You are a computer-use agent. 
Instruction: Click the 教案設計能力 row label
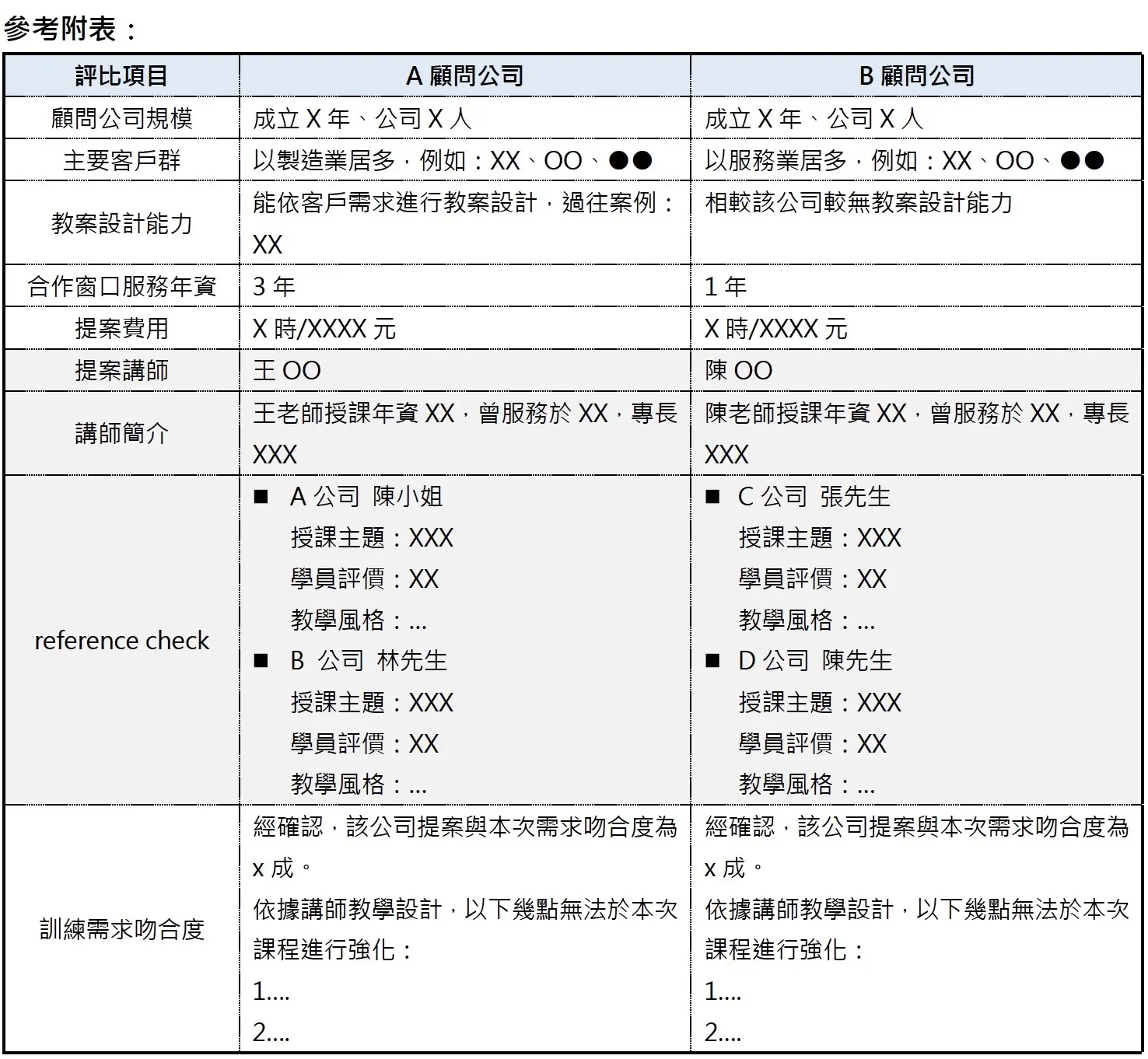(122, 223)
